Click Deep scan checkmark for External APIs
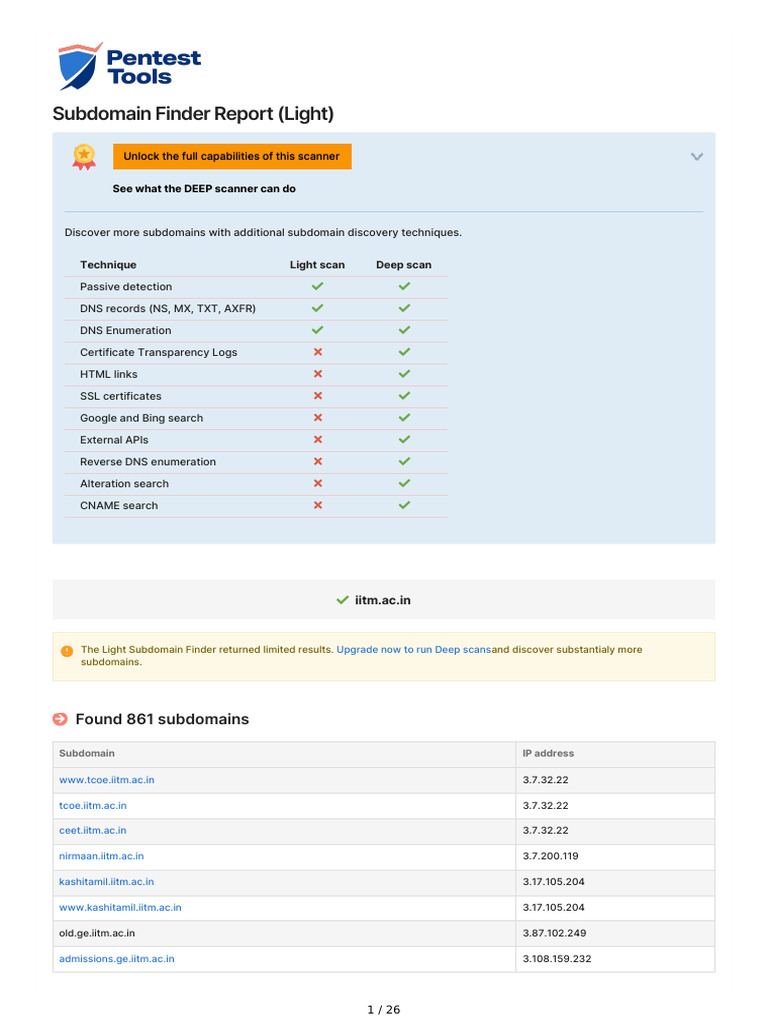The height and width of the screenshot is (1024, 768). click(x=404, y=440)
